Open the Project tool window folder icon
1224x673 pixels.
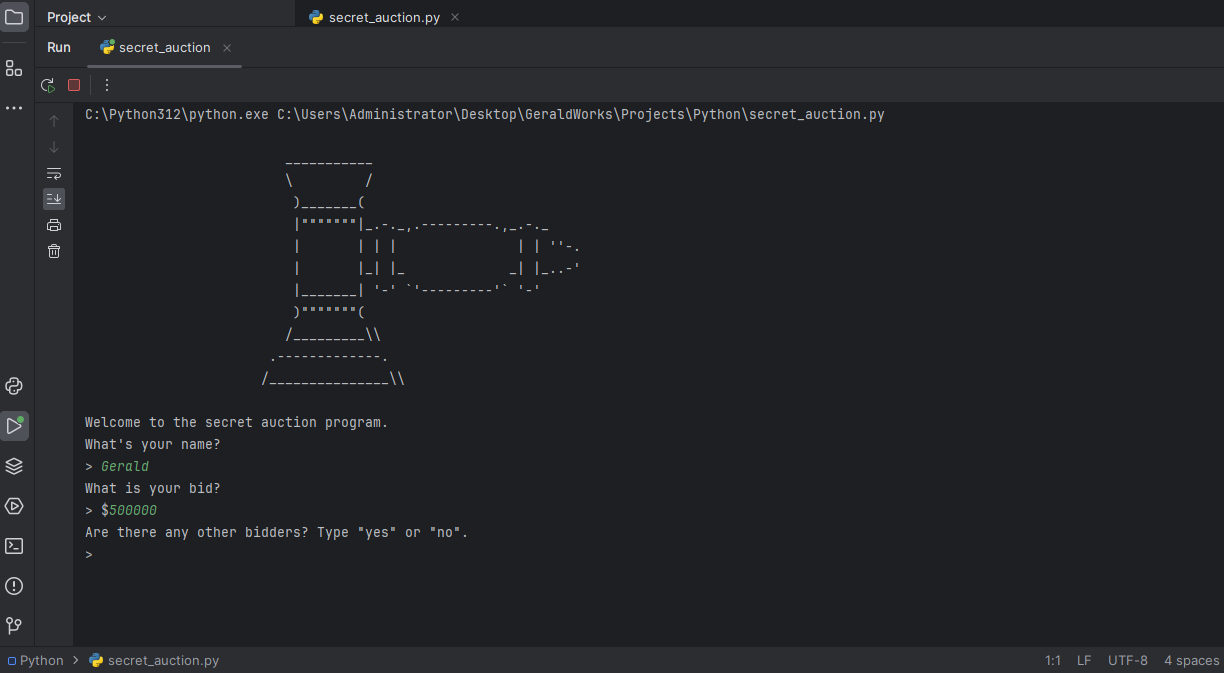tap(14, 17)
